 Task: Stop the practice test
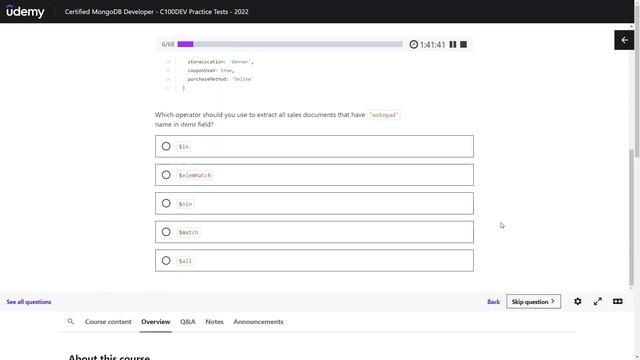click(x=463, y=44)
